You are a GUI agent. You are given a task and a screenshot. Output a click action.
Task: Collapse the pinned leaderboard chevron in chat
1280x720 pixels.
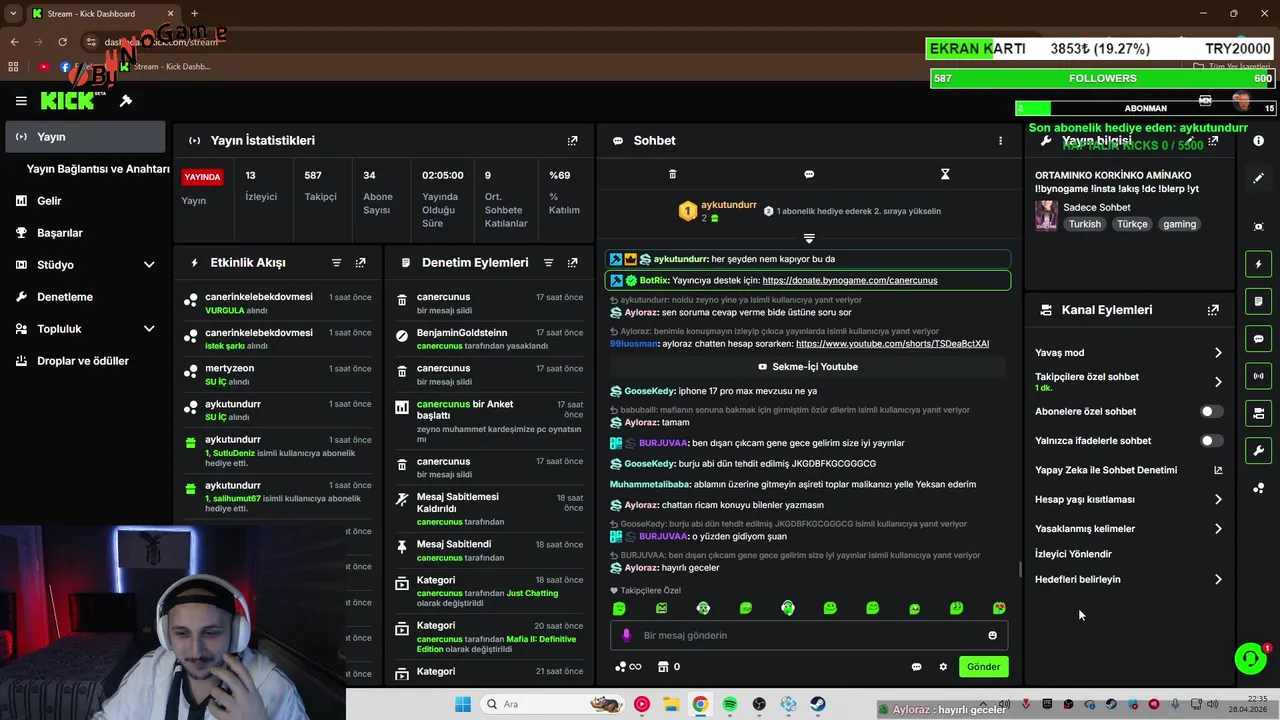coord(809,238)
